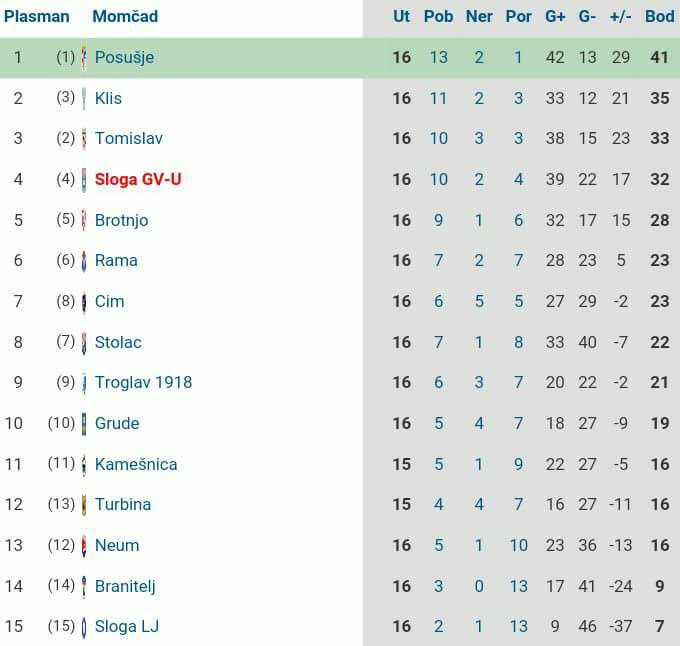
Task: Click the Neum club crest icon
Action: click(84, 545)
